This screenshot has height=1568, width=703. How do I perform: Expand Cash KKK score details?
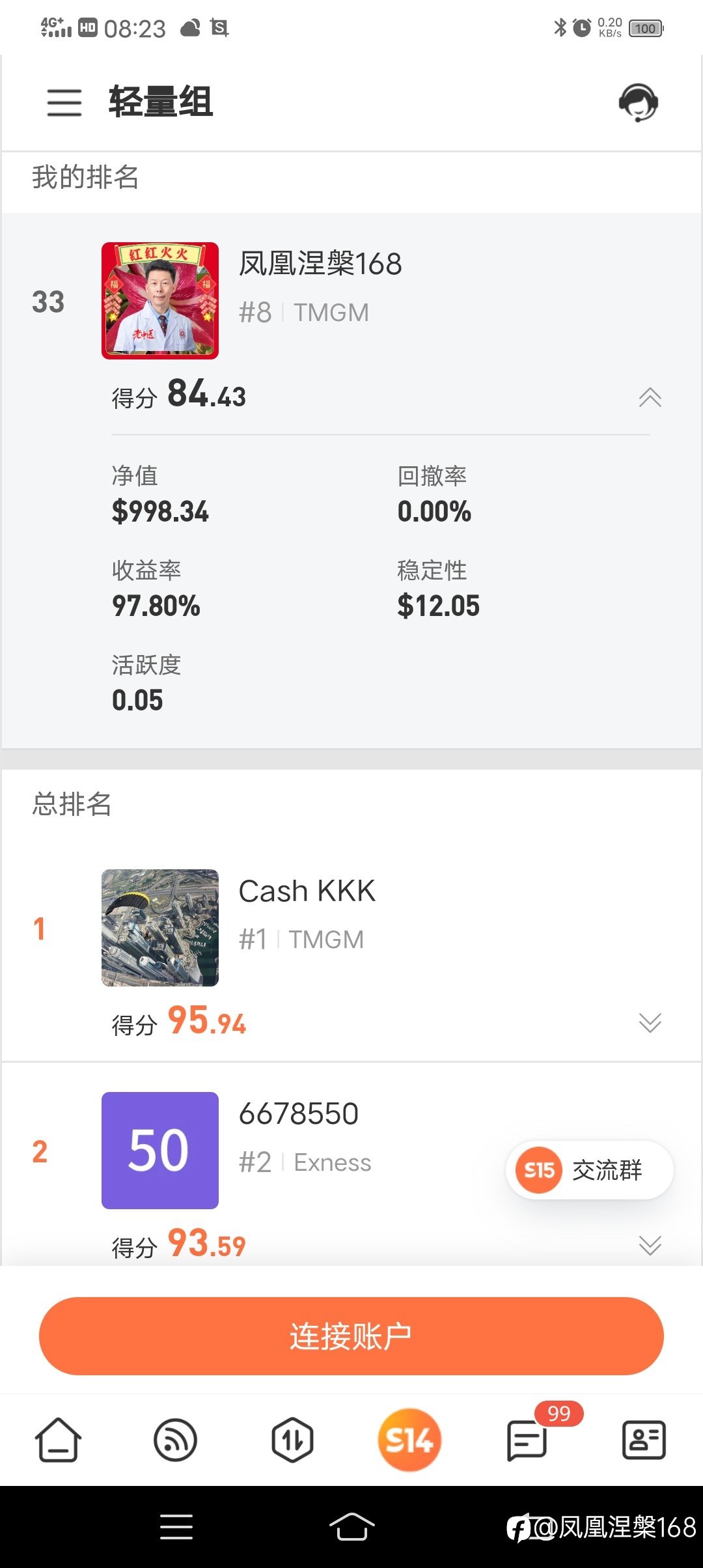[650, 1022]
